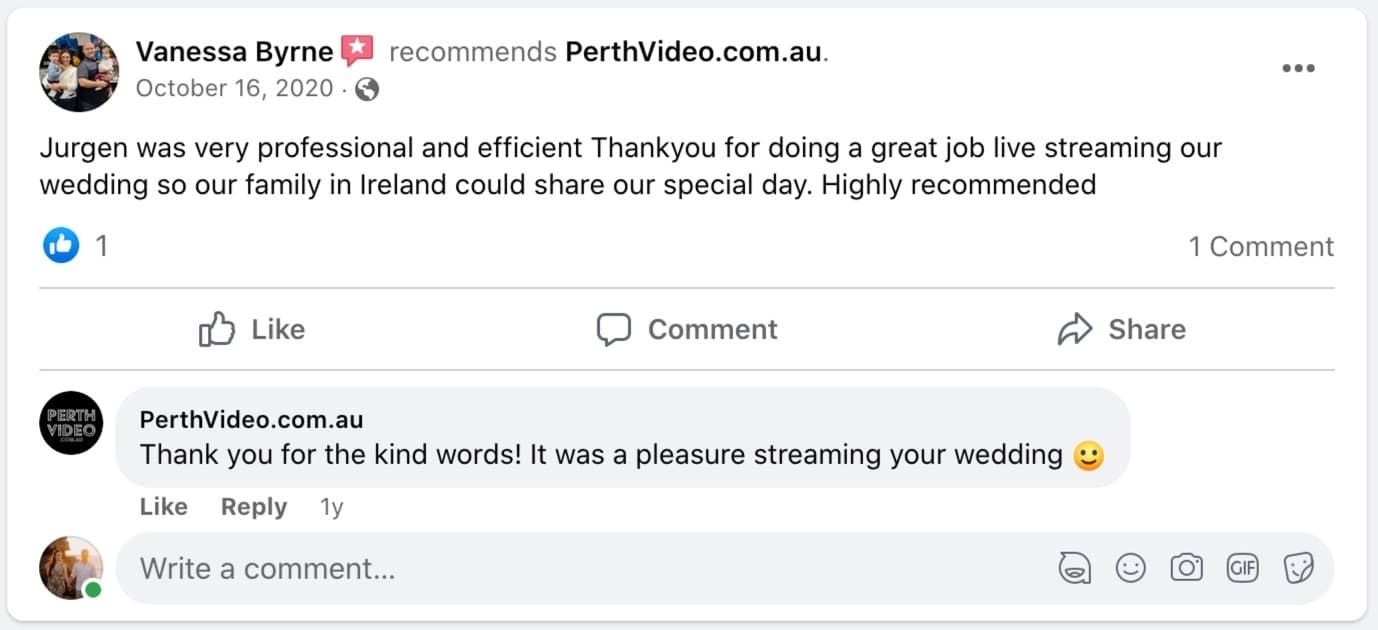Like Vanessa Byrne's post

pyautogui.click(x=252, y=329)
